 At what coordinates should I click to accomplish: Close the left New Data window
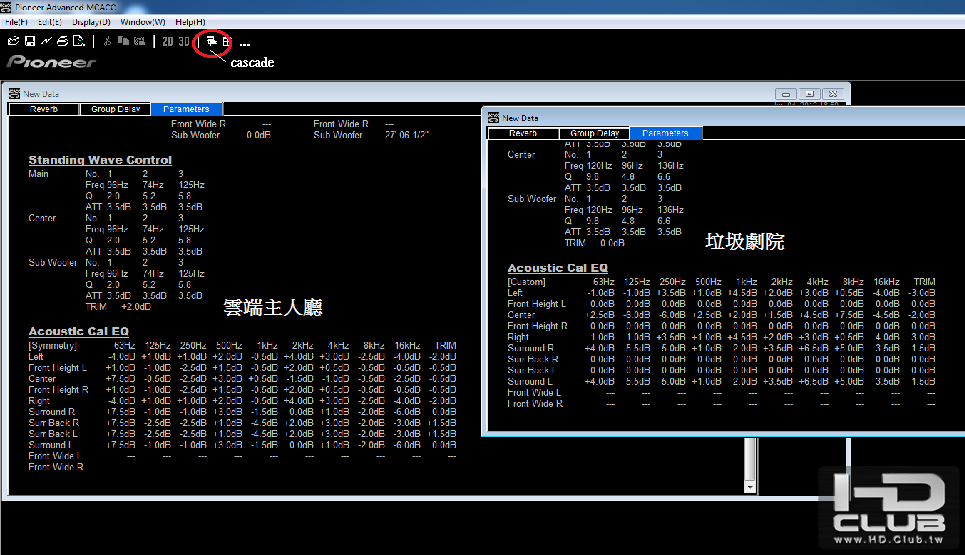[x=833, y=94]
